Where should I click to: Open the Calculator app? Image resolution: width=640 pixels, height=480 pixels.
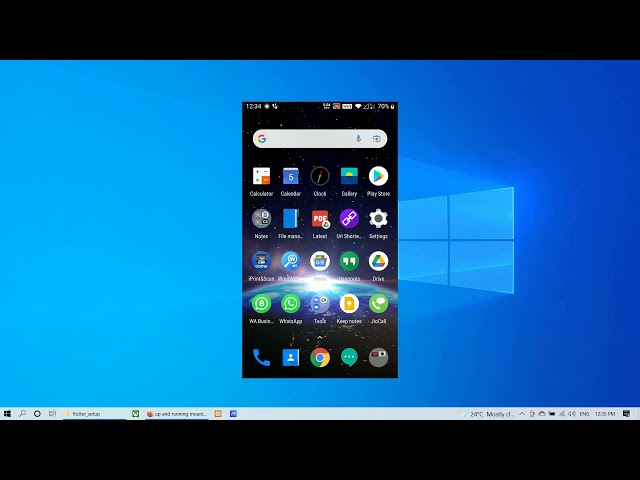pyautogui.click(x=261, y=177)
